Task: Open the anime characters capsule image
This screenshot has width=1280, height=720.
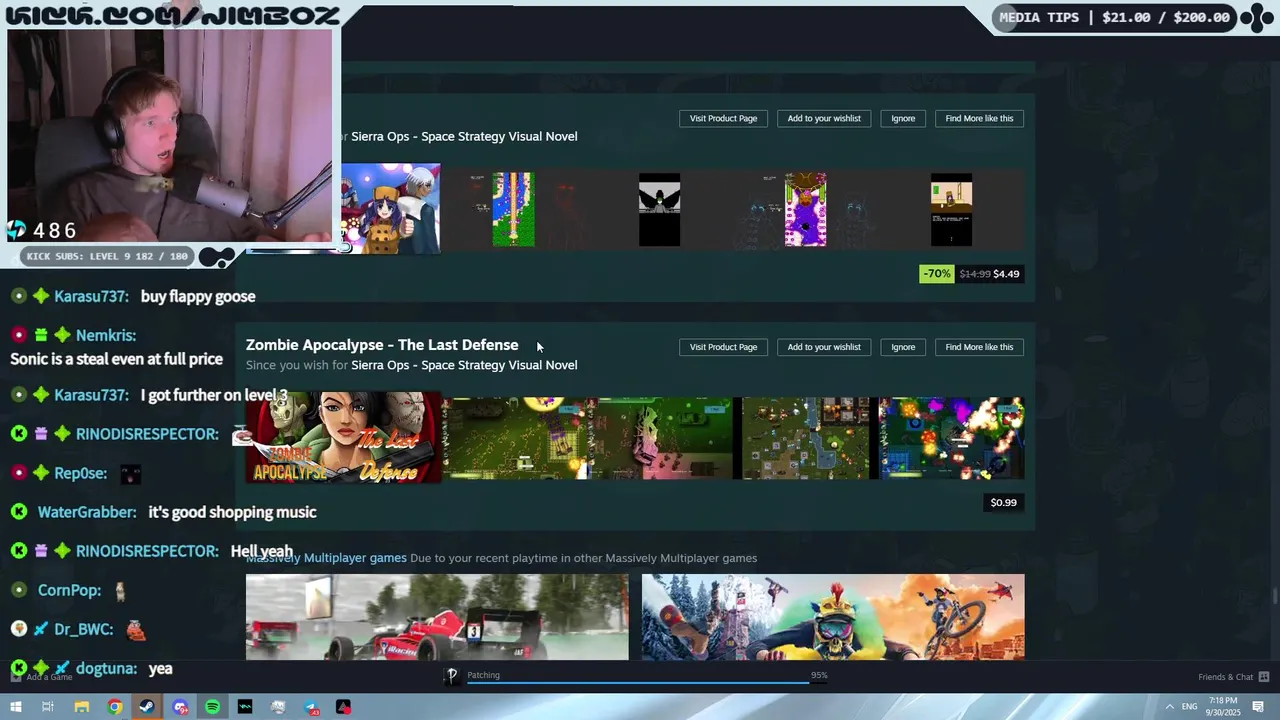Action: coord(391,209)
